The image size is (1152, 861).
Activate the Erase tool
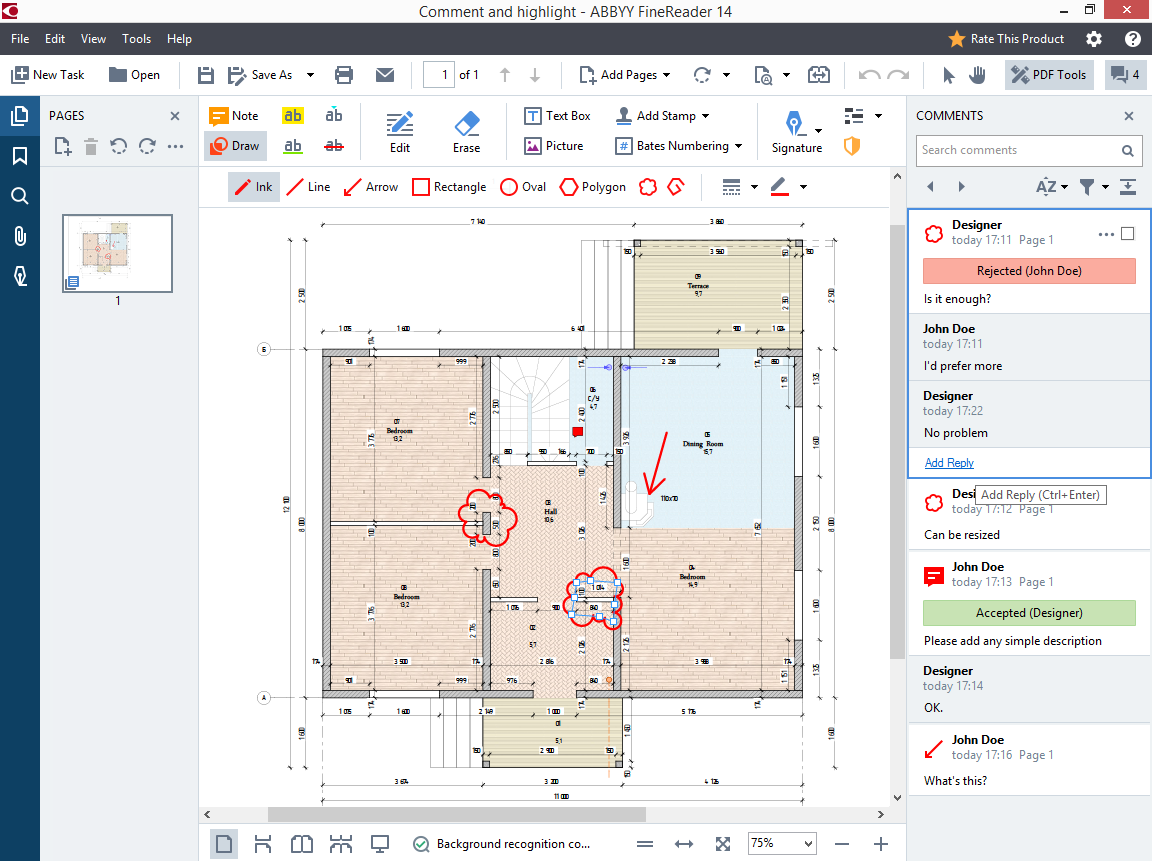pyautogui.click(x=467, y=132)
